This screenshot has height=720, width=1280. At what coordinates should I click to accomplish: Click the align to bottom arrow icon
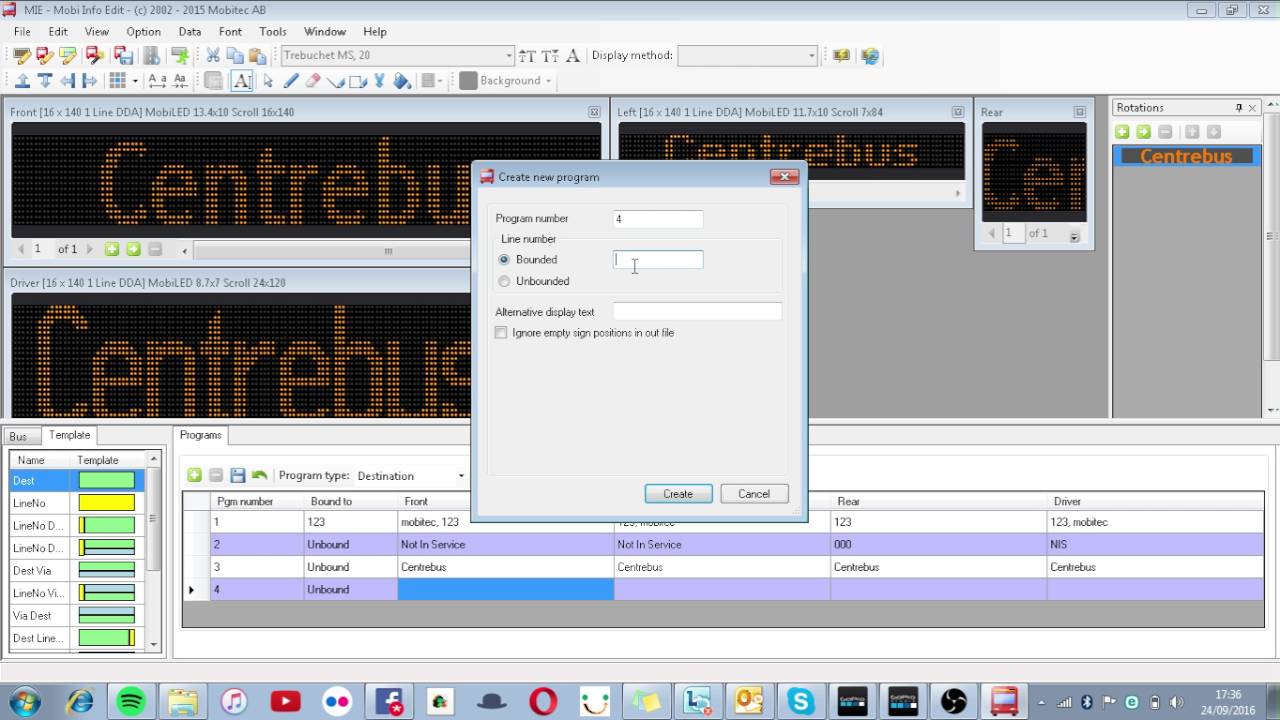coord(45,81)
